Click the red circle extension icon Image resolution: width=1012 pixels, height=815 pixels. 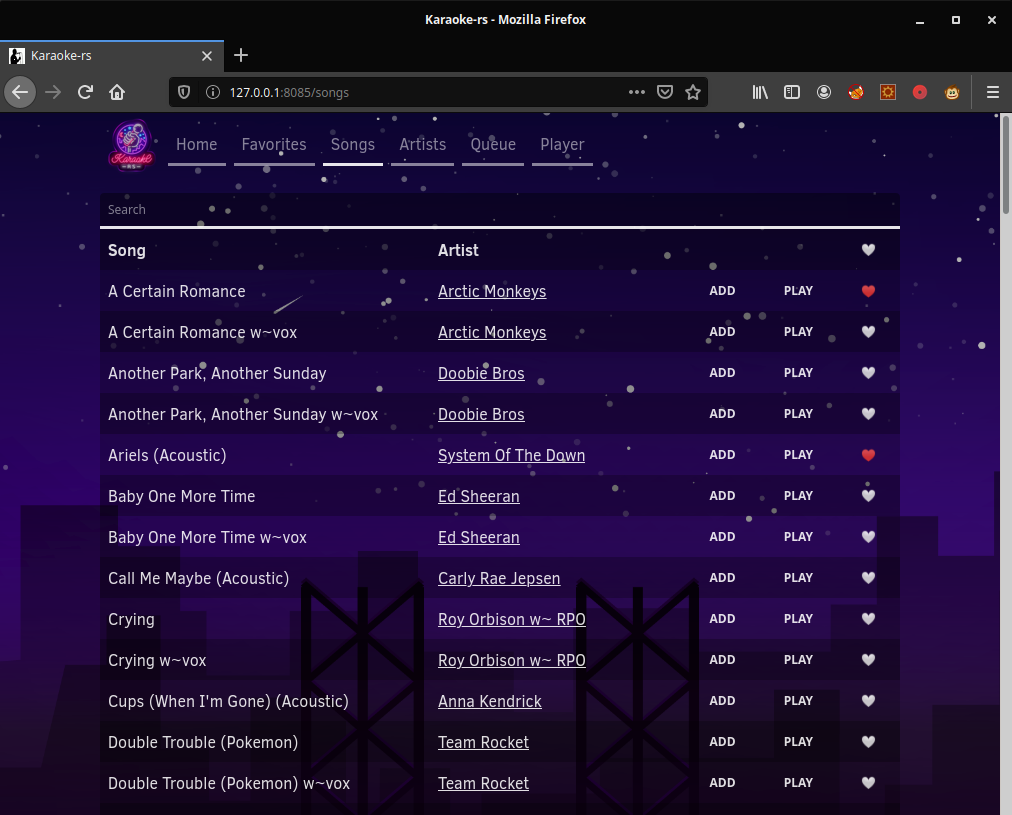920,92
